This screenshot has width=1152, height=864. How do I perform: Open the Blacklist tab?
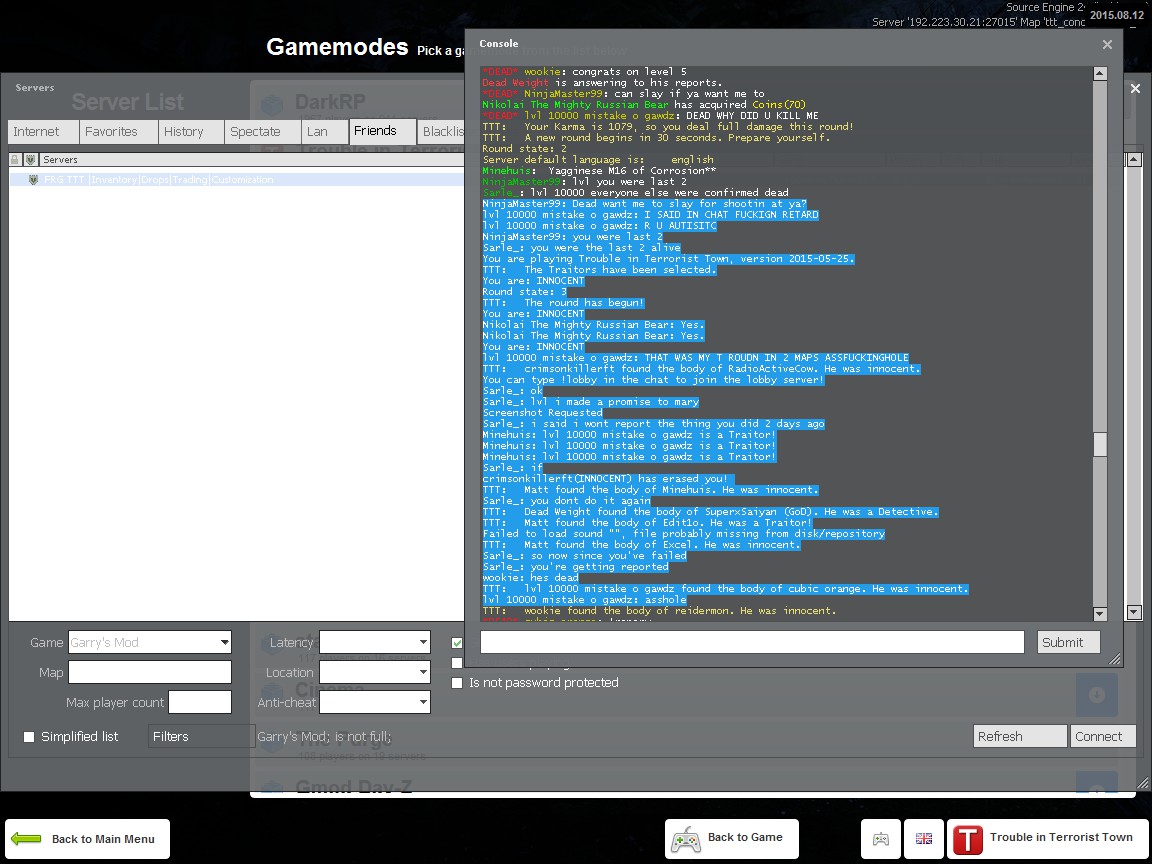pos(442,132)
